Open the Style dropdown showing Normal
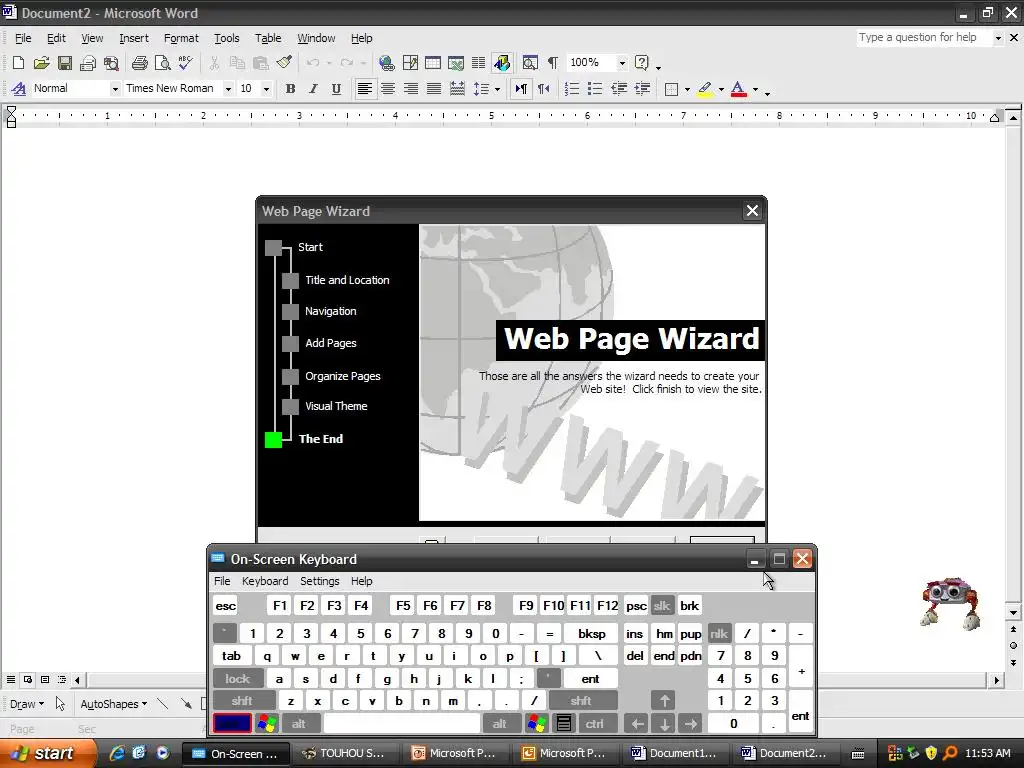 point(115,89)
